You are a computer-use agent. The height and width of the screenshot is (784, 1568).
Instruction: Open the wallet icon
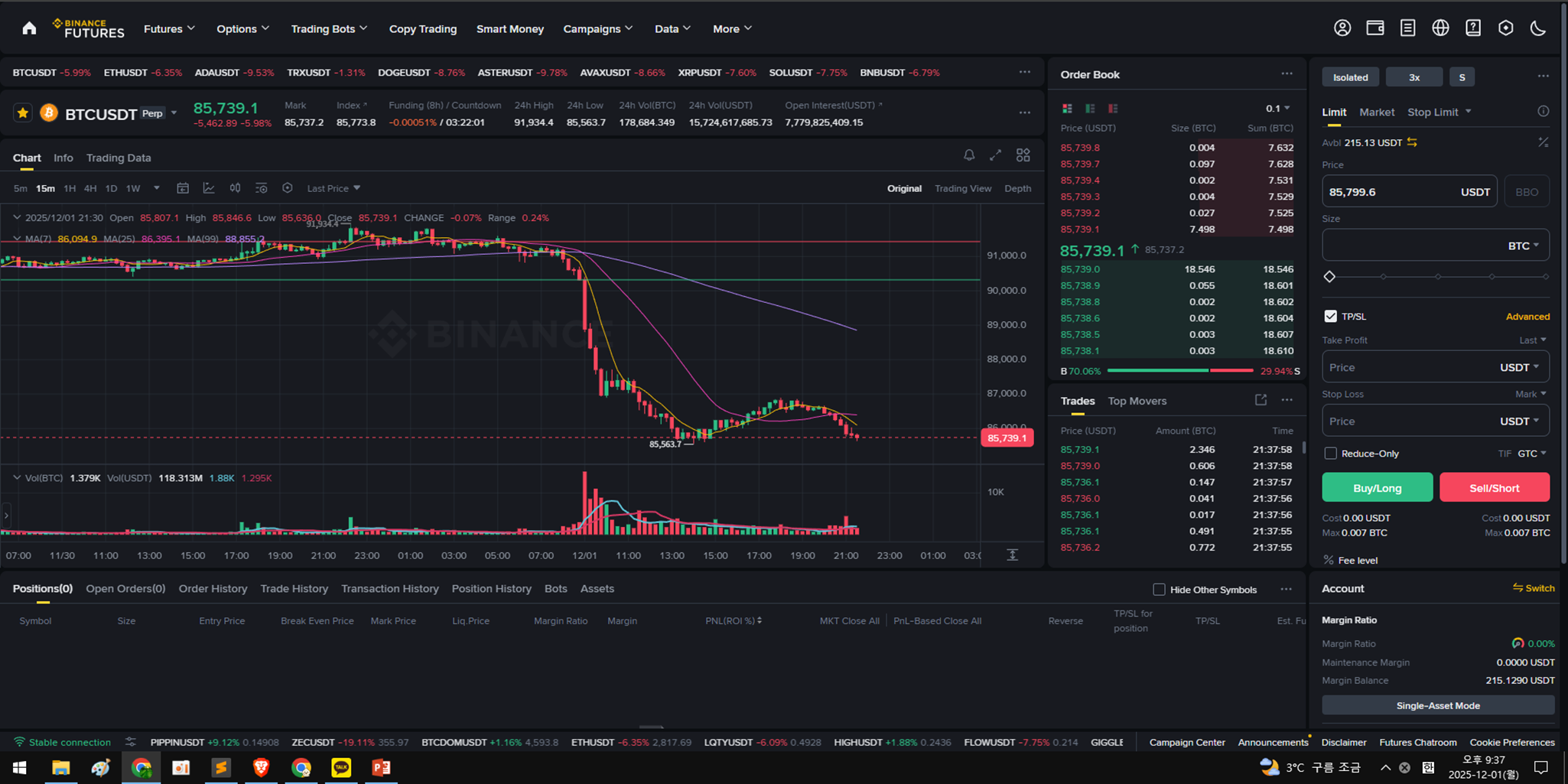pyautogui.click(x=1375, y=28)
